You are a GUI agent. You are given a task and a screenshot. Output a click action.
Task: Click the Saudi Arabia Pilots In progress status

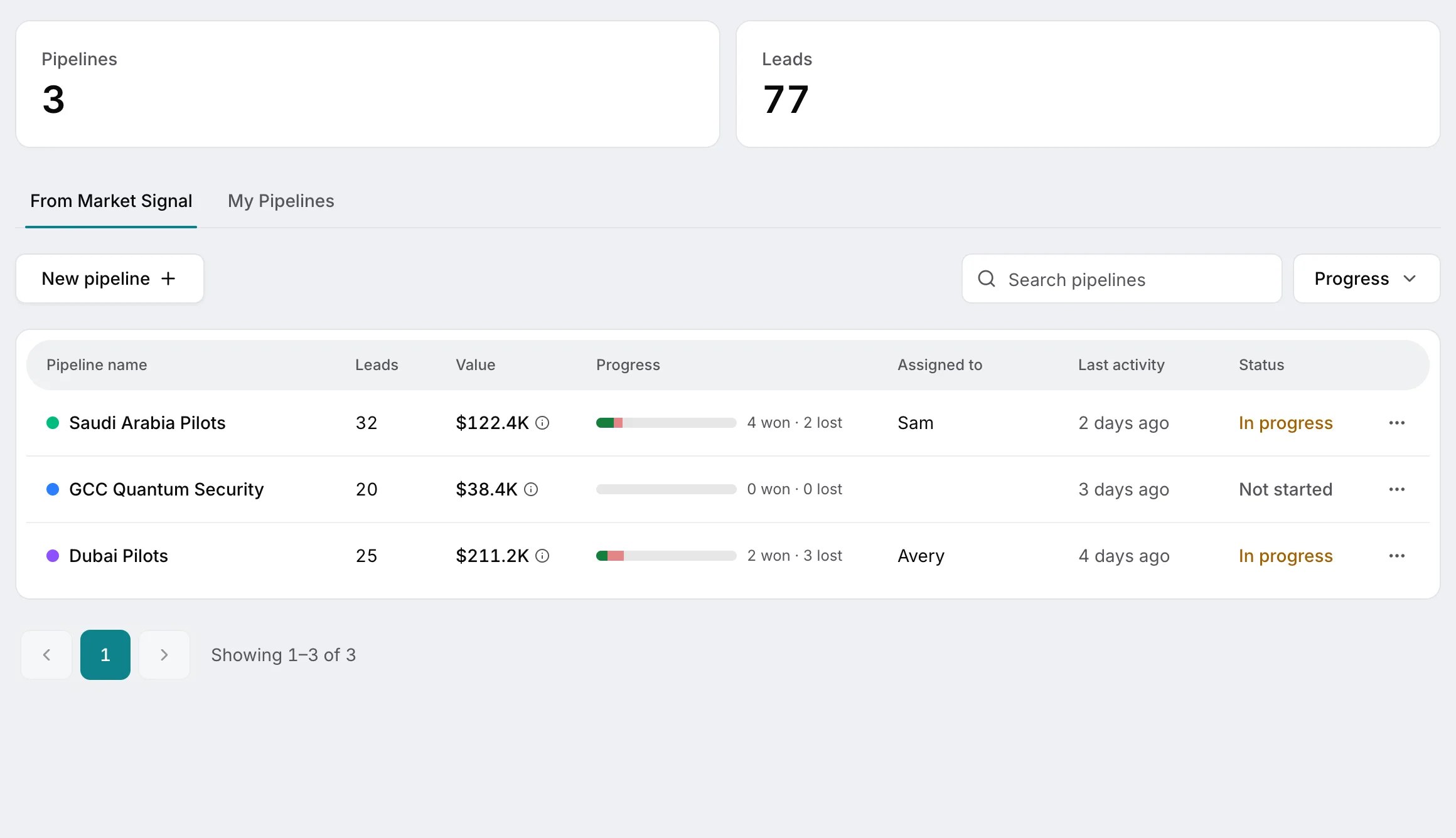(1286, 423)
